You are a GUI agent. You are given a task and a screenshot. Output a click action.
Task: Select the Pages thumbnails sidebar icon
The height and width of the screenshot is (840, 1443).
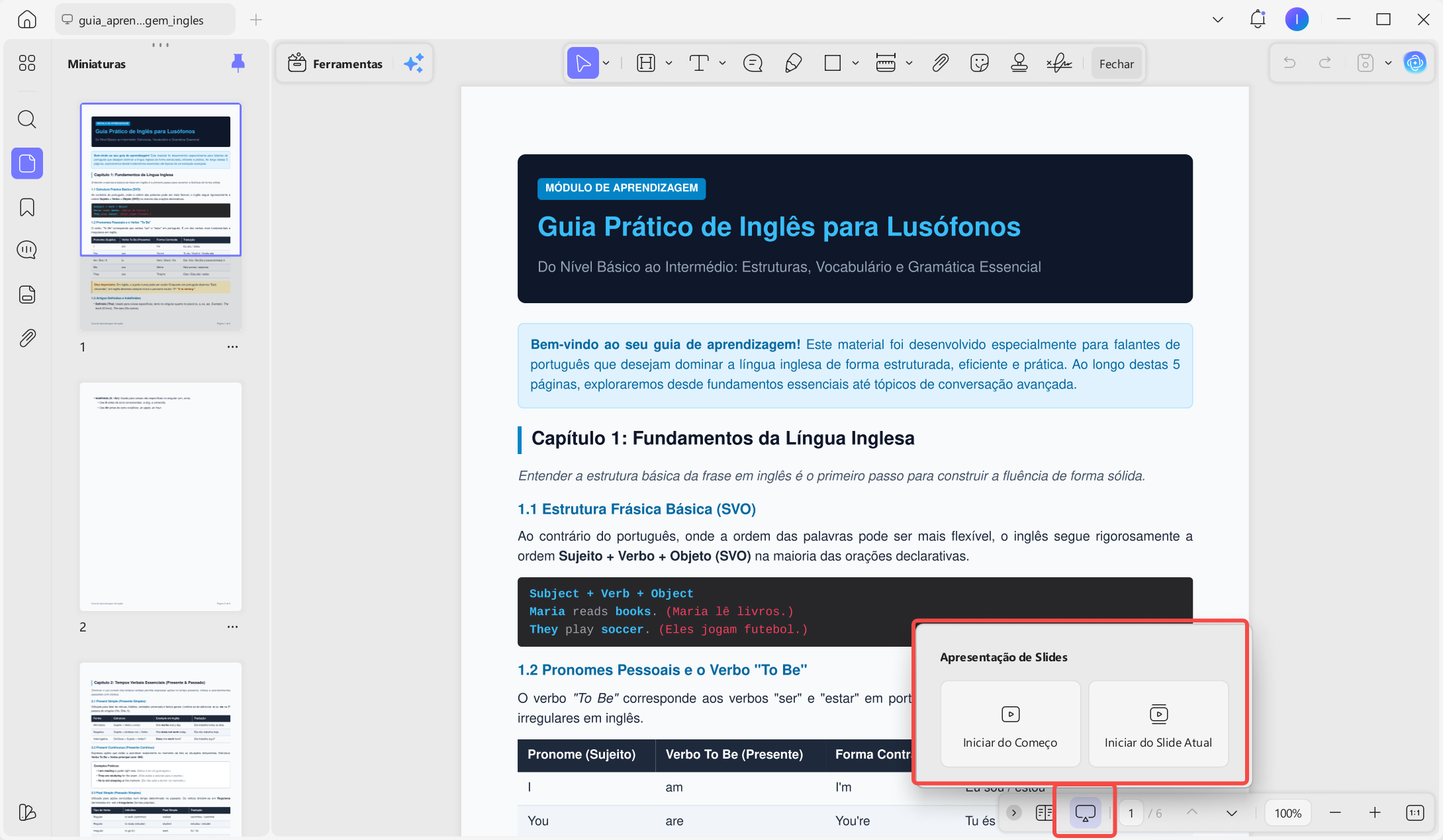coord(27,163)
